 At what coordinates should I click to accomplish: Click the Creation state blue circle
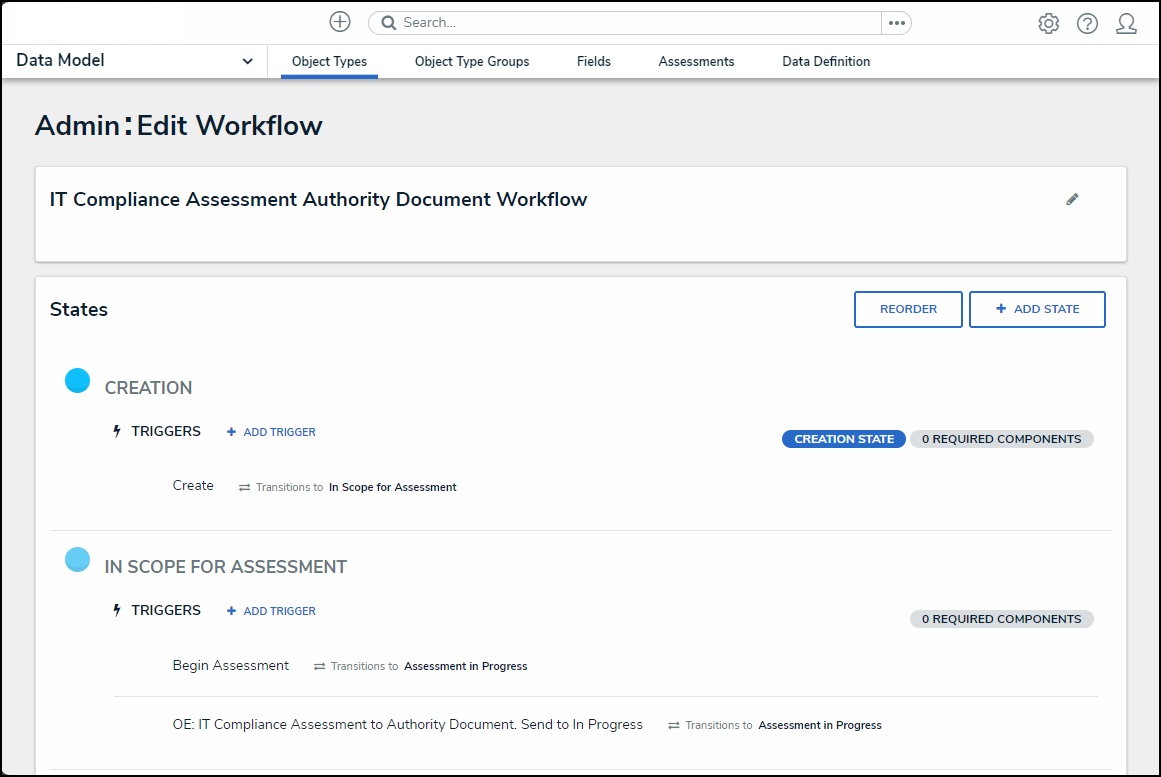[77, 381]
